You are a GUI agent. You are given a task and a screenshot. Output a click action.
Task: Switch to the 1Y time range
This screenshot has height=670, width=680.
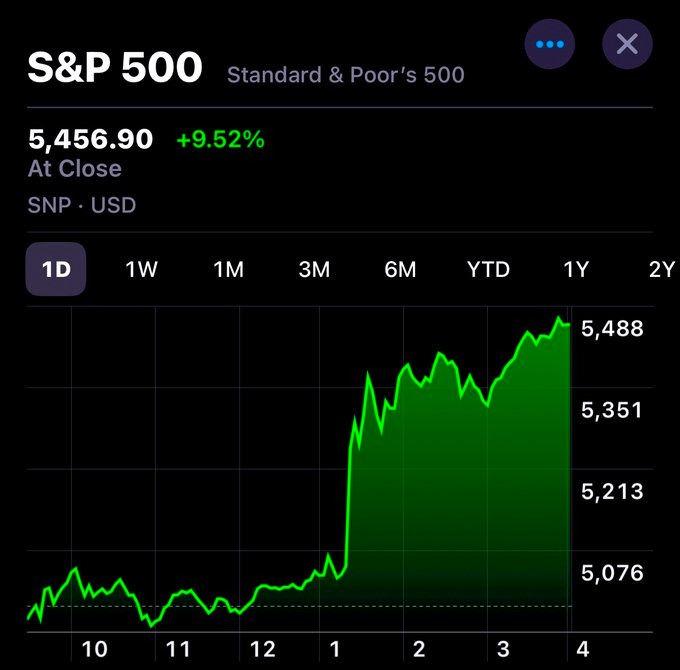575,269
